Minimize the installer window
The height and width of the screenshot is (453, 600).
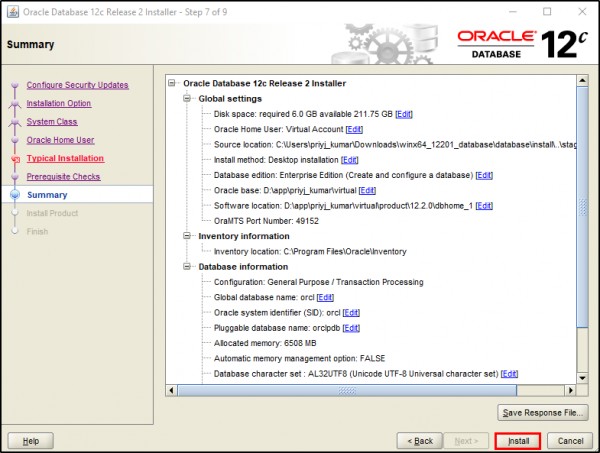[x=512, y=12]
